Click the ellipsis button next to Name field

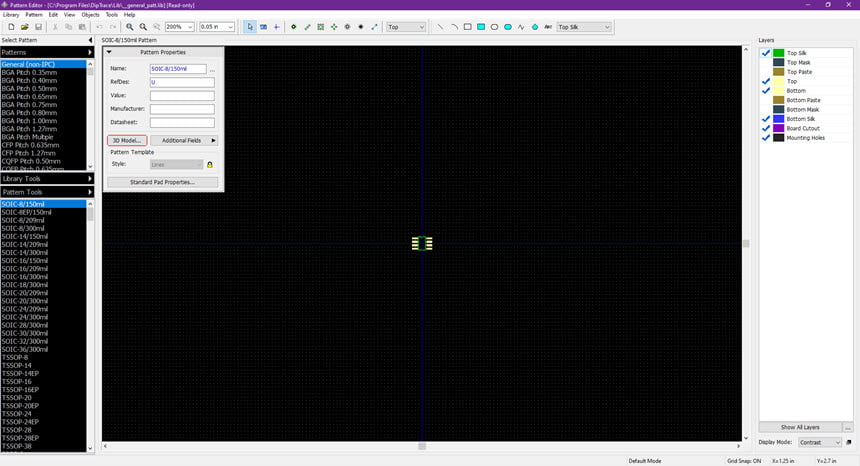click(x=212, y=69)
